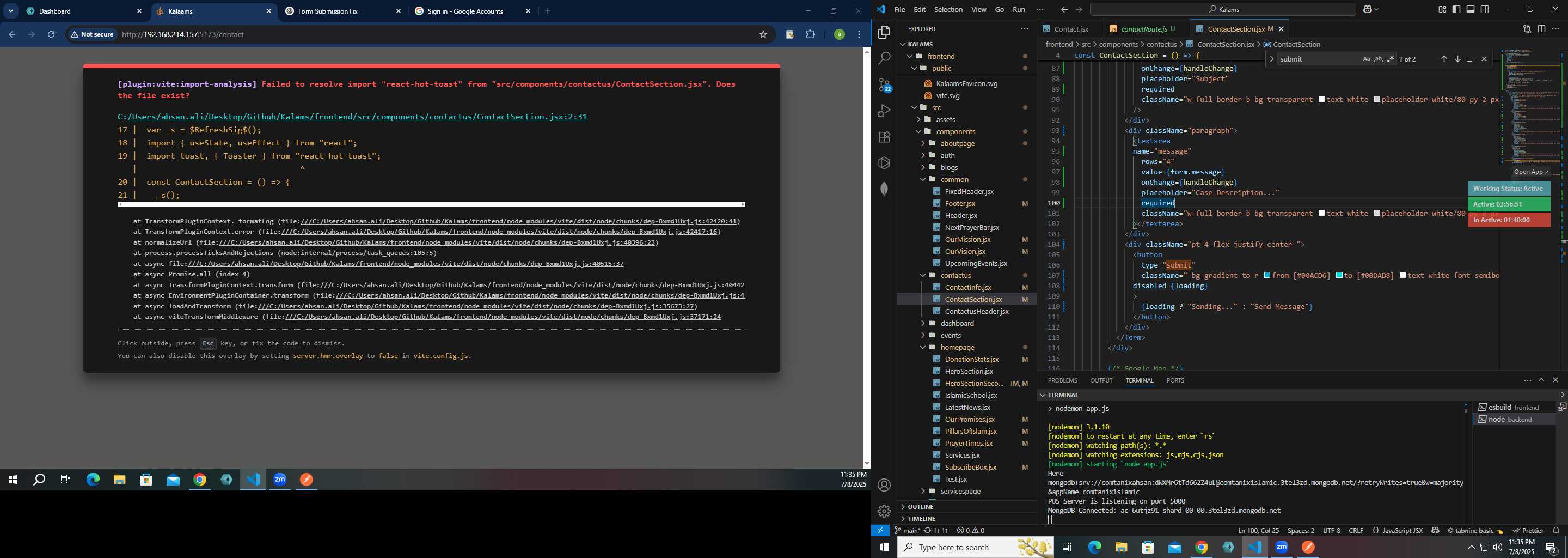Close the find widget
The image size is (1568, 558).
[1484, 59]
